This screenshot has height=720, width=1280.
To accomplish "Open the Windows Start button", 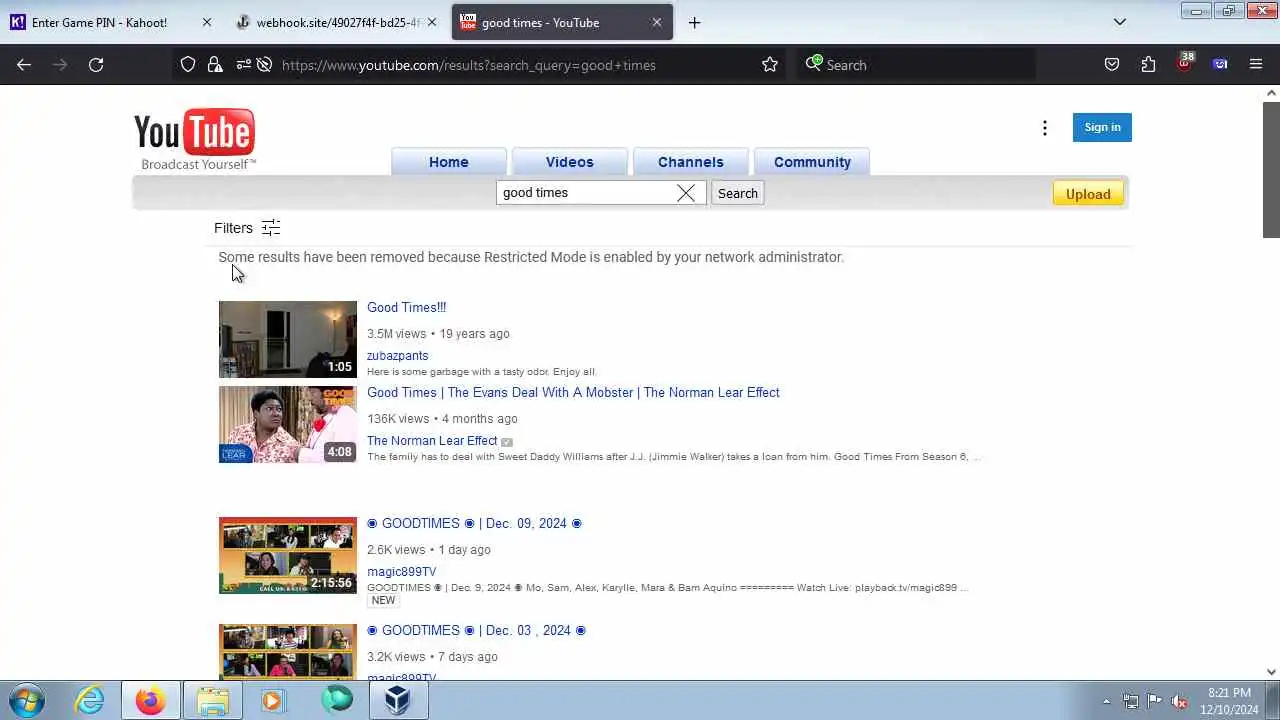I will (27, 700).
